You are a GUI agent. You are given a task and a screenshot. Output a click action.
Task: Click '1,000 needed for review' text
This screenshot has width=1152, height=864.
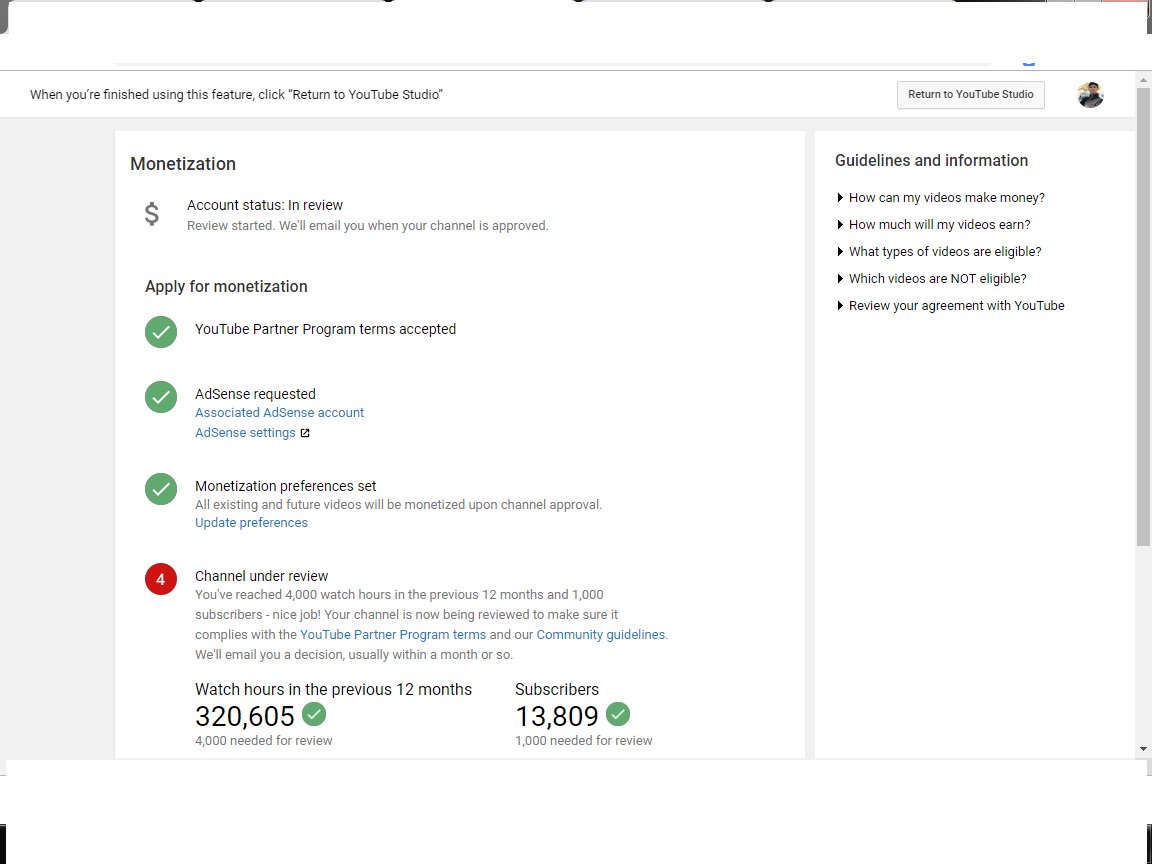click(583, 741)
